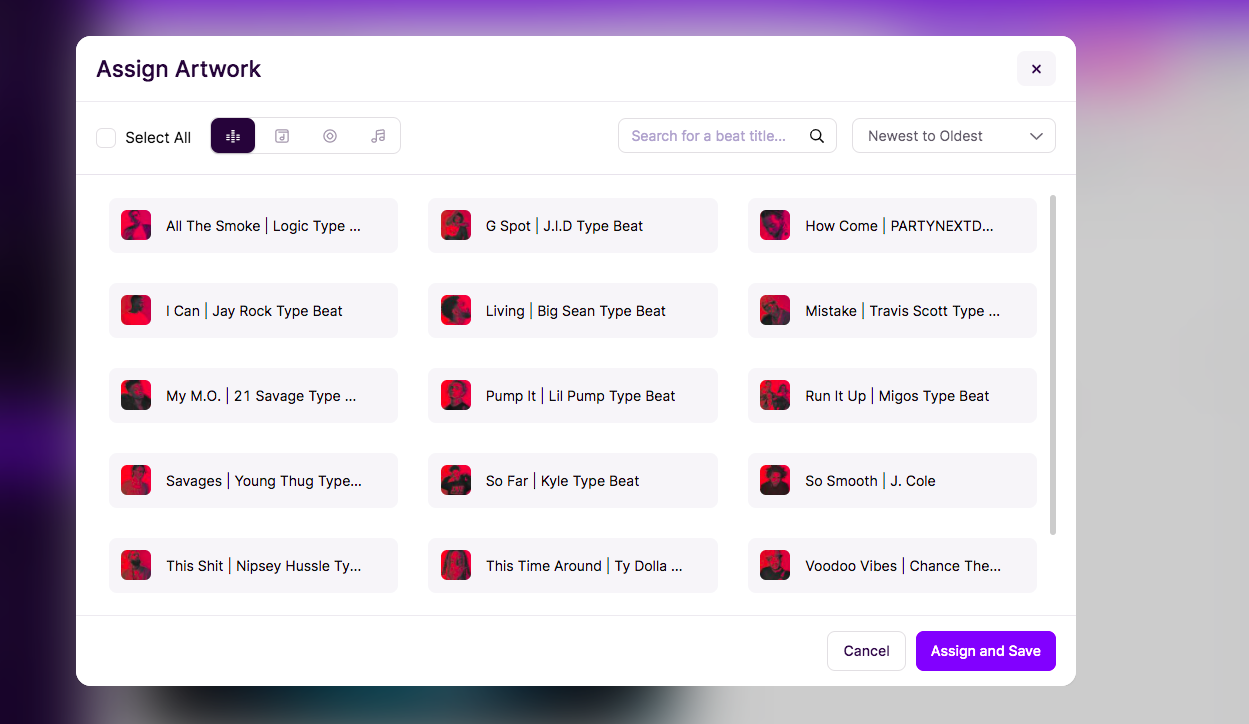Open the Newest to Oldest sort dropdown
The width and height of the screenshot is (1249, 724).
click(953, 136)
